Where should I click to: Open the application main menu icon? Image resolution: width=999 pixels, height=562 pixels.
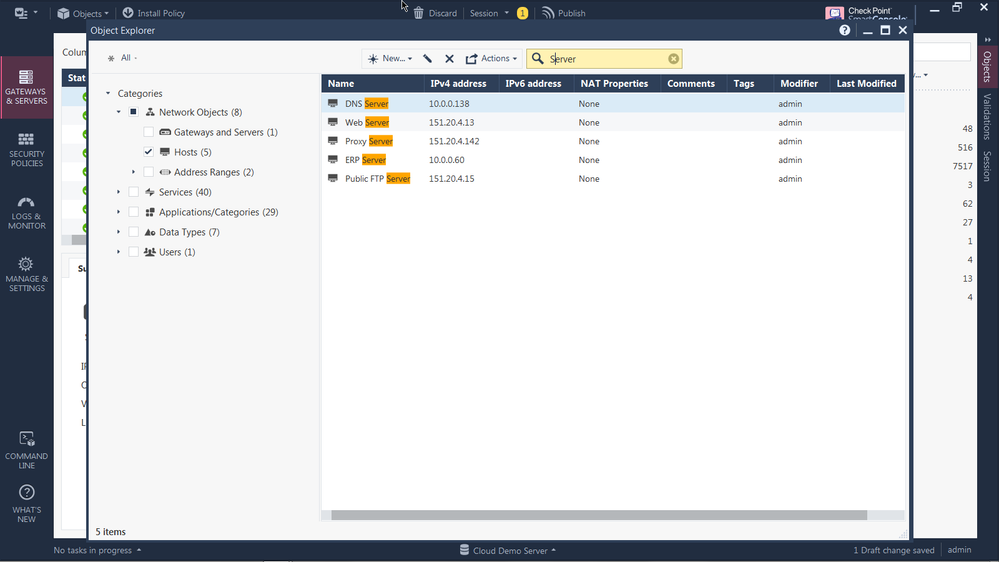coord(21,13)
